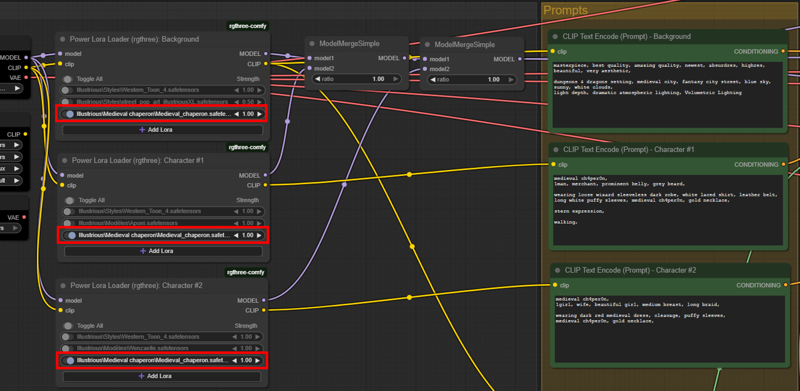Click the CONDITIONING output of Character #2 prompt node

(785, 285)
